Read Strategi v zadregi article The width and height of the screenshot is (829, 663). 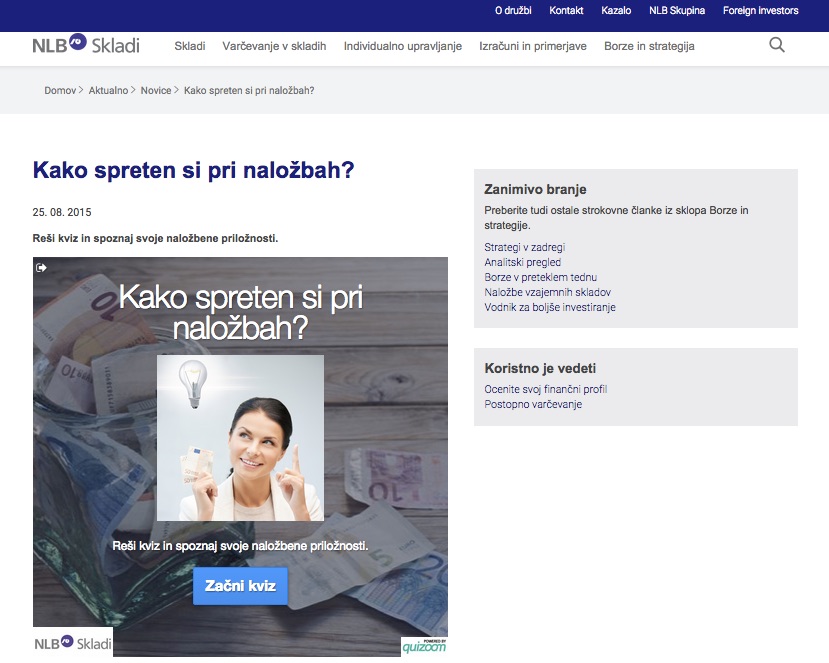(x=524, y=247)
